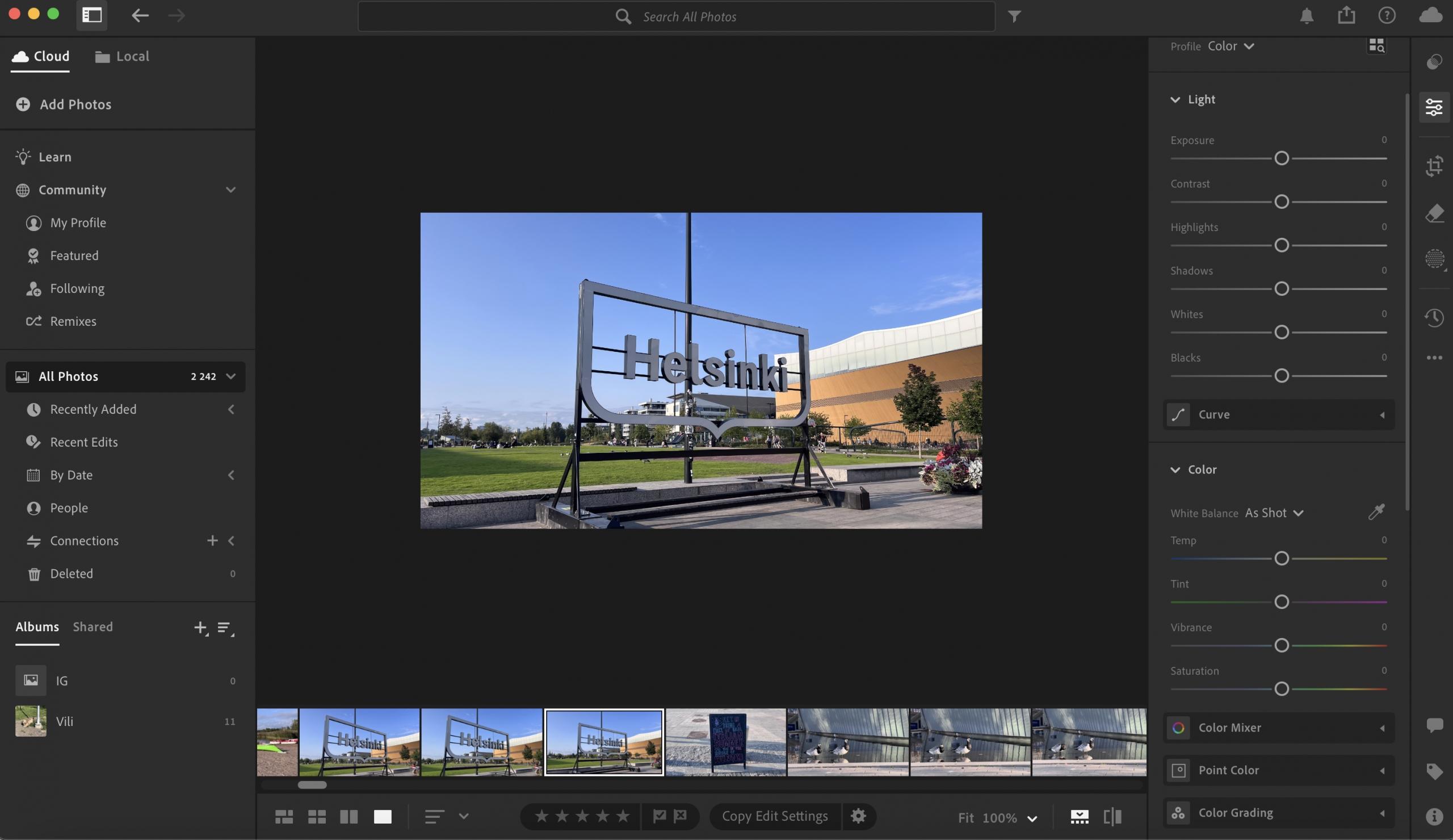The height and width of the screenshot is (840, 1453).
Task: Open the Masking tool
Action: [1434, 258]
